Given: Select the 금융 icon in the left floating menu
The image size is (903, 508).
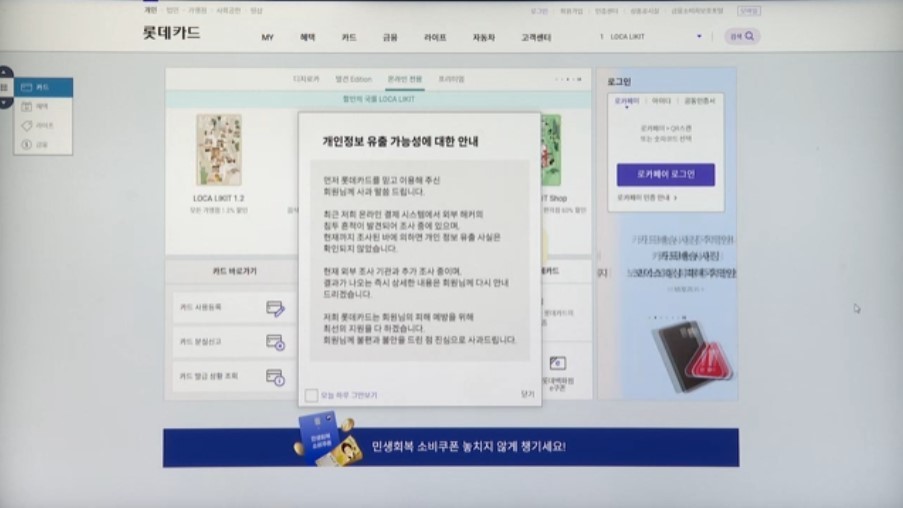Looking at the screenshot, I should point(28,145).
